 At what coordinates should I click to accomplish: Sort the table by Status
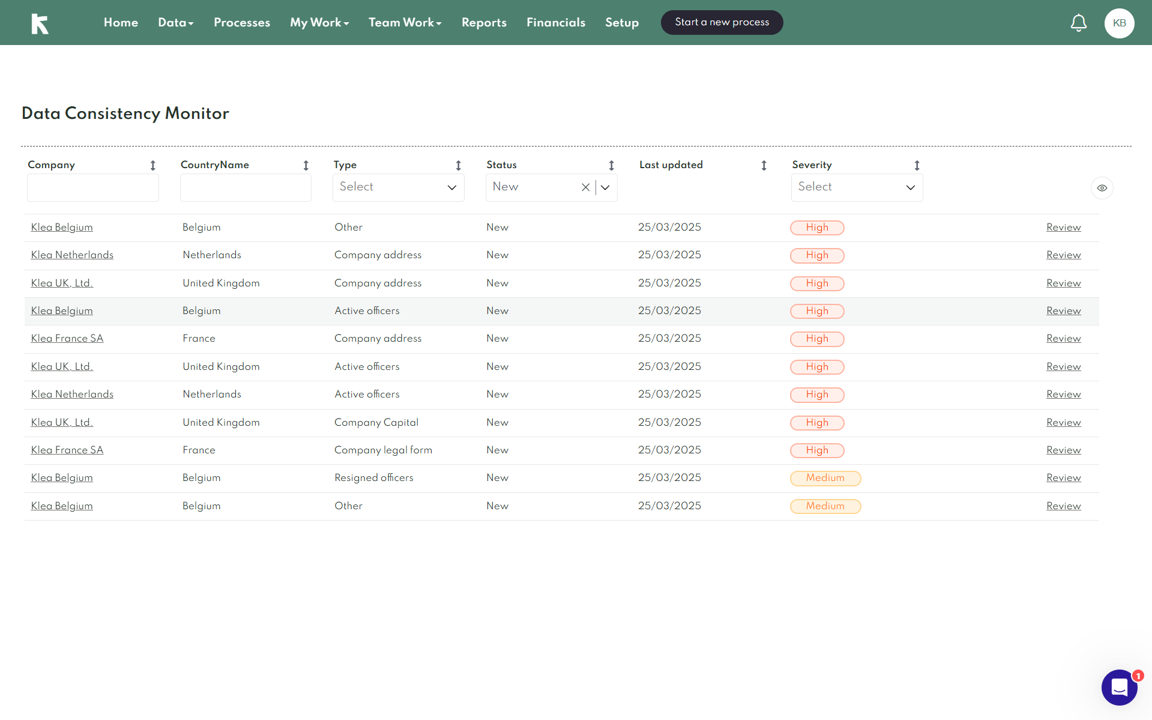tap(611, 164)
